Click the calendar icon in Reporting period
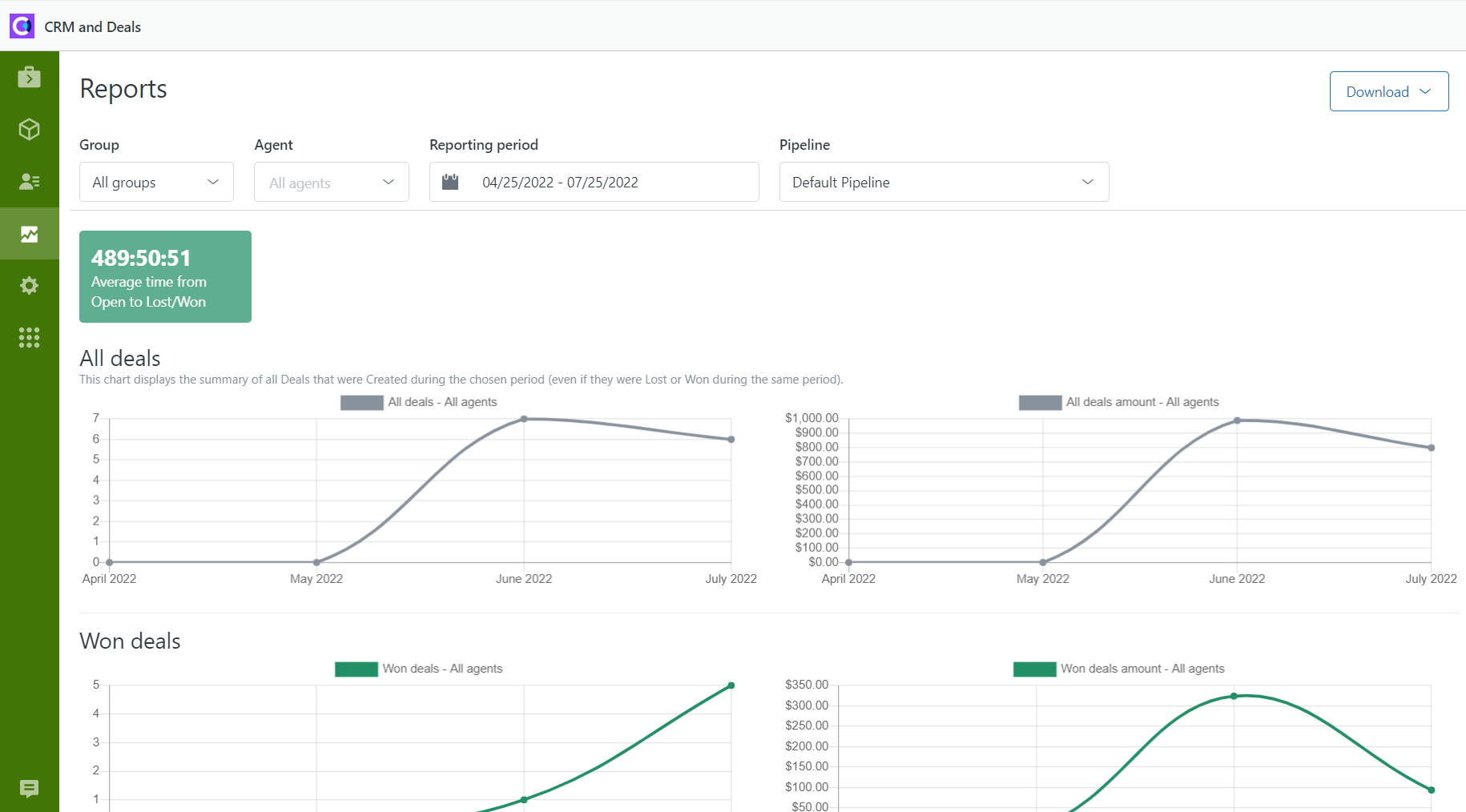Screen dimensions: 1466x812 coord(449,182)
